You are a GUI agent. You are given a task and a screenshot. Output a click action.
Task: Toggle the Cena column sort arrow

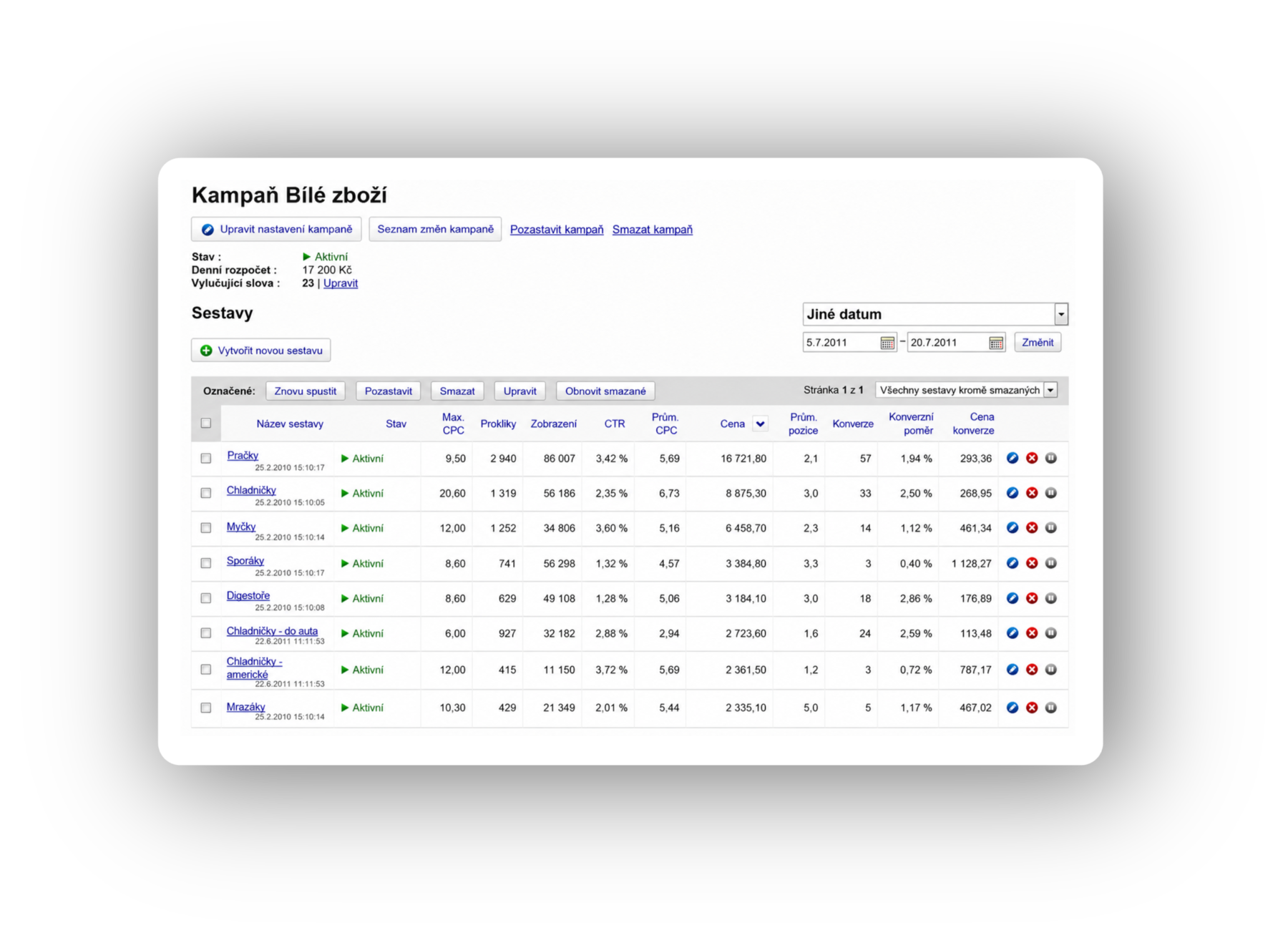pyautogui.click(x=761, y=424)
